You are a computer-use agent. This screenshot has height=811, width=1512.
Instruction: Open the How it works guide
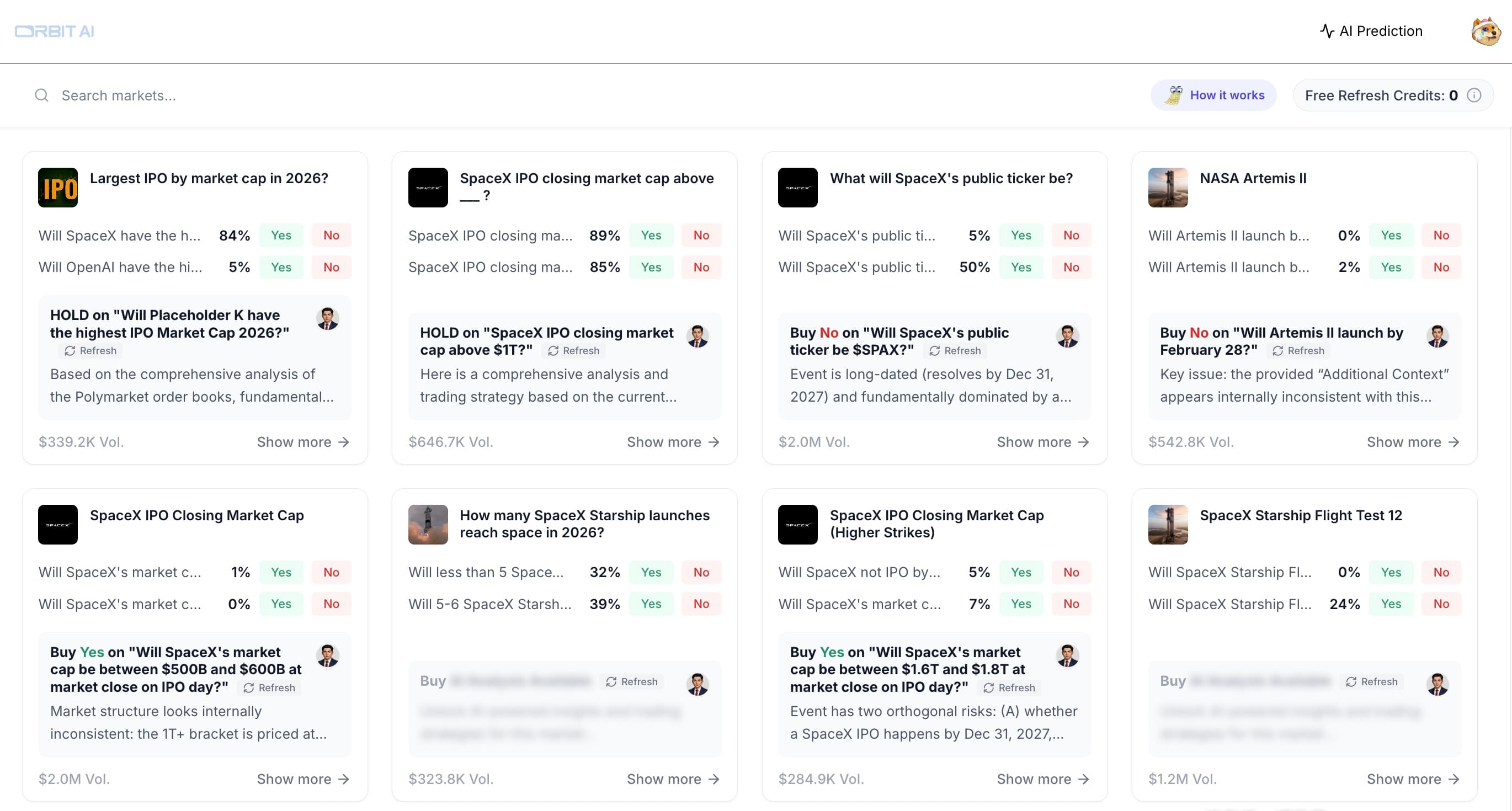point(1214,95)
